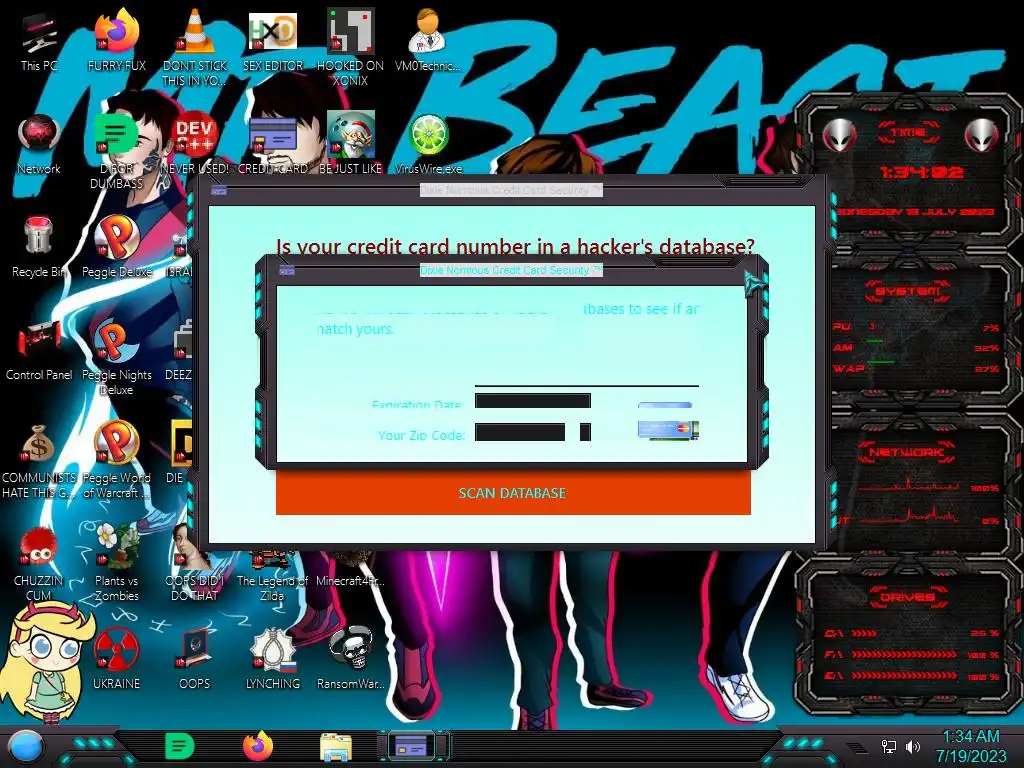Click the volume speaker tray icon
Image resolution: width=1024 pixels, height=768 pixels.
tap(912, 746)
